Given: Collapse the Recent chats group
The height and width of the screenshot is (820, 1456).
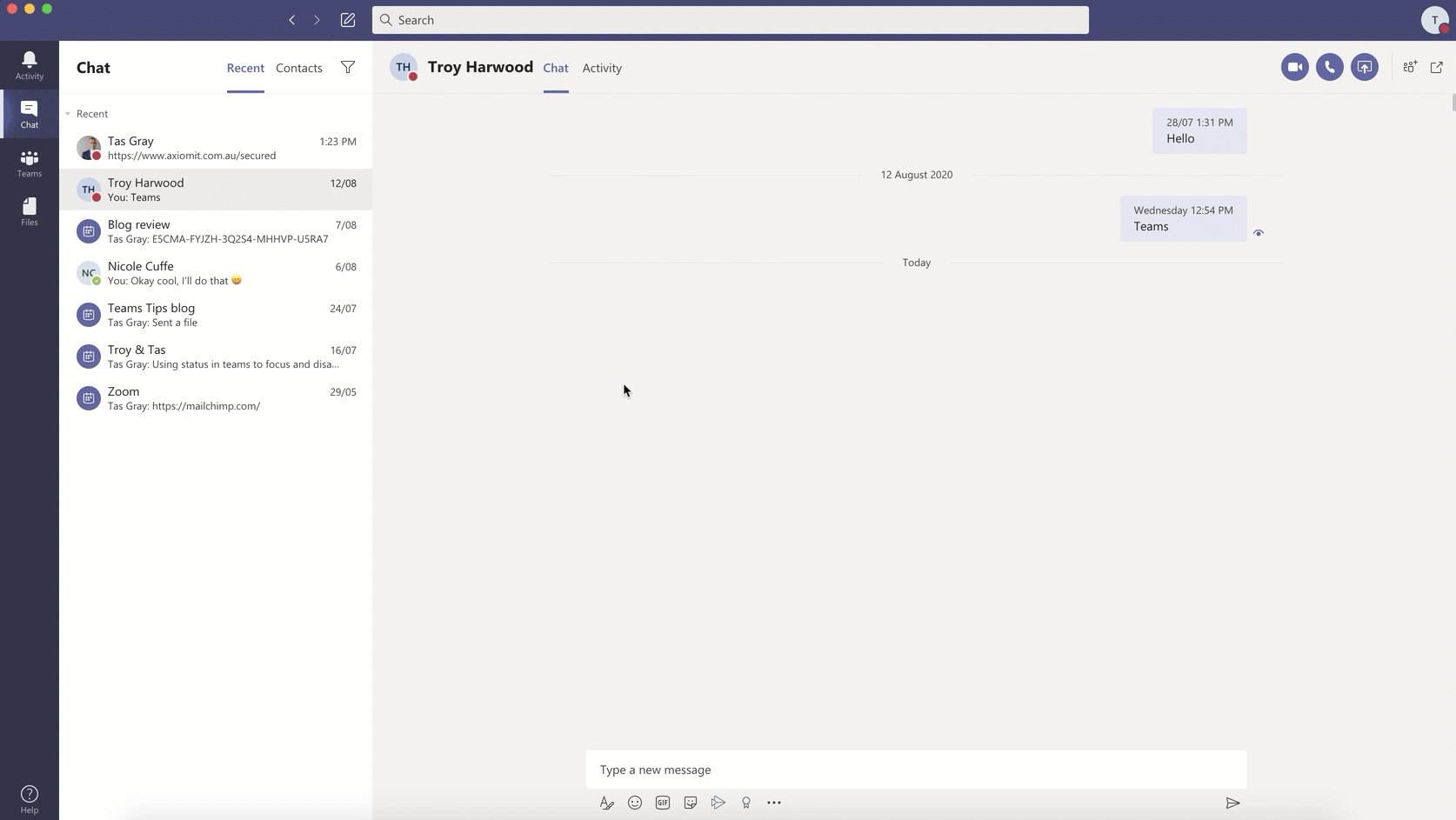Looking at the screenshot, I should pyautogui.click(x=68, y=114).
